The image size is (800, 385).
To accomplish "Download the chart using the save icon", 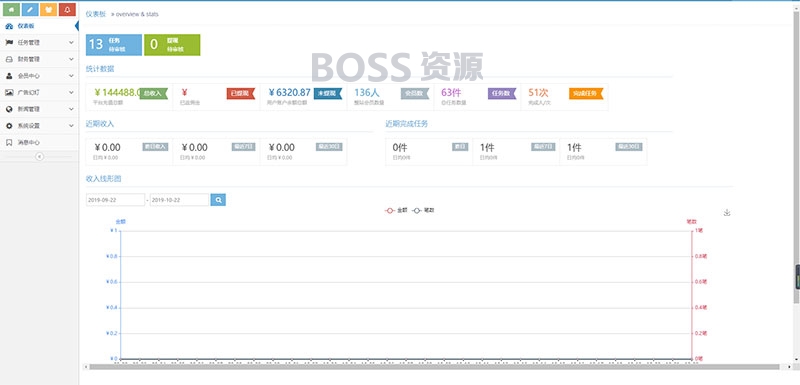I will coord(727,213).
